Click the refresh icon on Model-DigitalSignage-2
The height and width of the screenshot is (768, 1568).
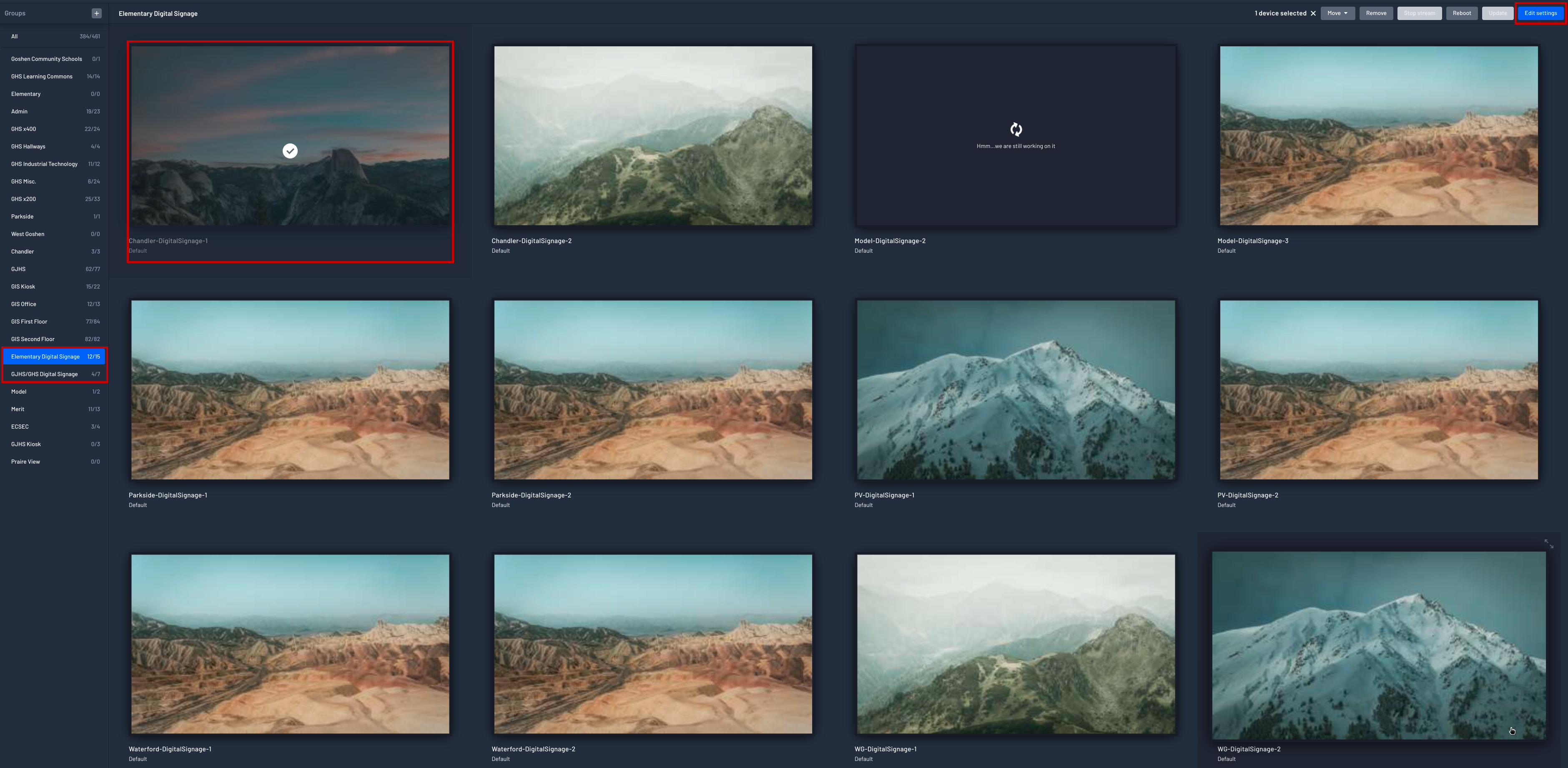1016,129
